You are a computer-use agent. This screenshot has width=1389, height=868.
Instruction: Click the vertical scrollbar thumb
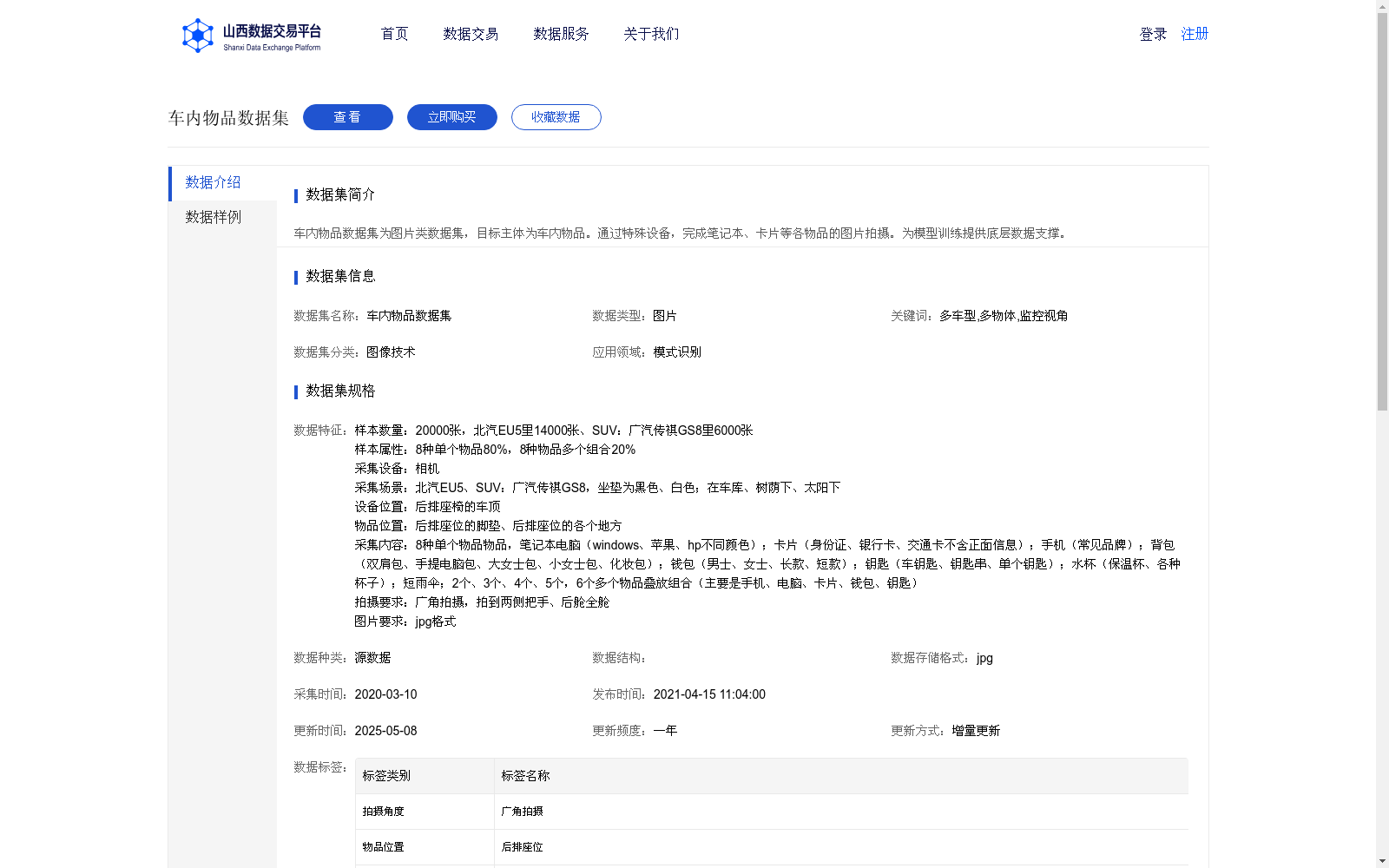pos(1382,212)
